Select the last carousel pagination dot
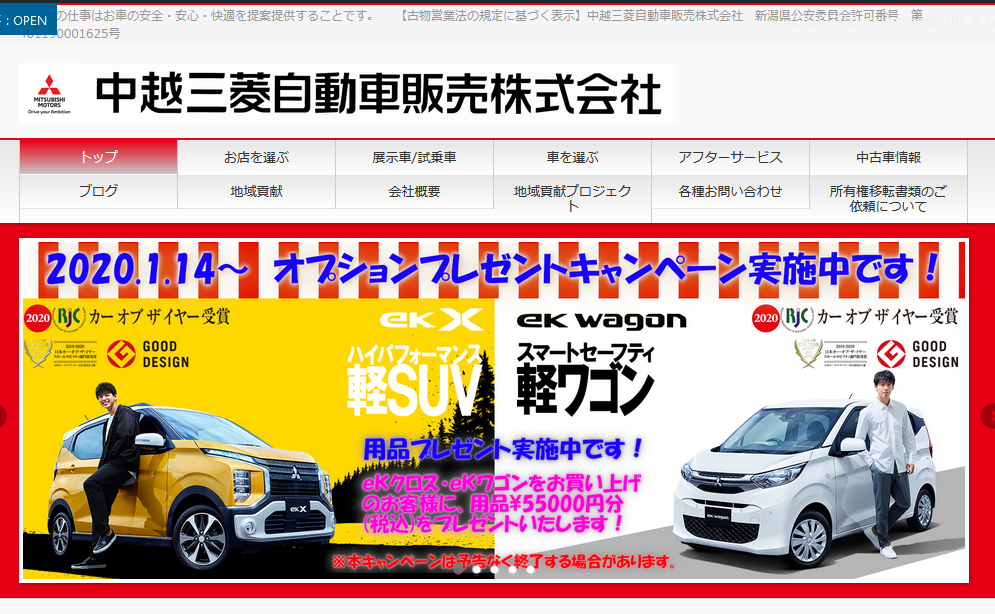 pos(530,570)
